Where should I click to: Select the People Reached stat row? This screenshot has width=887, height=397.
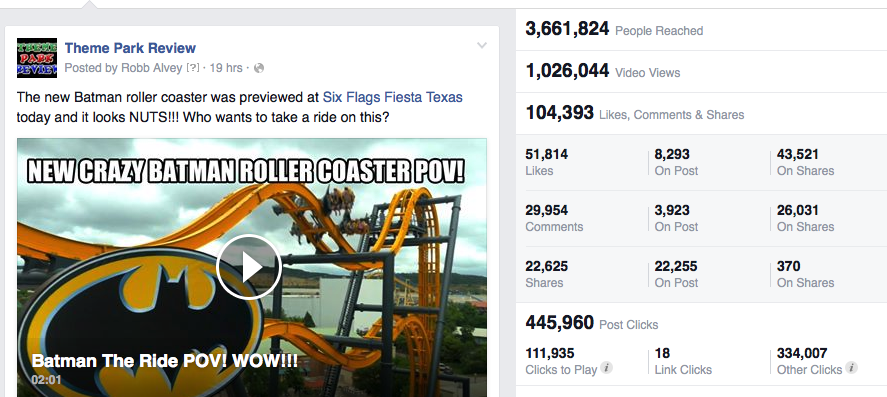click(x=701, y=29)
